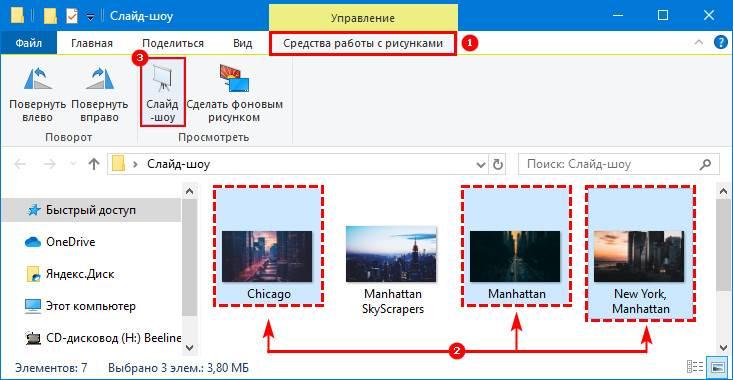Click the 'Выбрано 3 элем.: 3,80 МБ' status text

coord(178,368)
